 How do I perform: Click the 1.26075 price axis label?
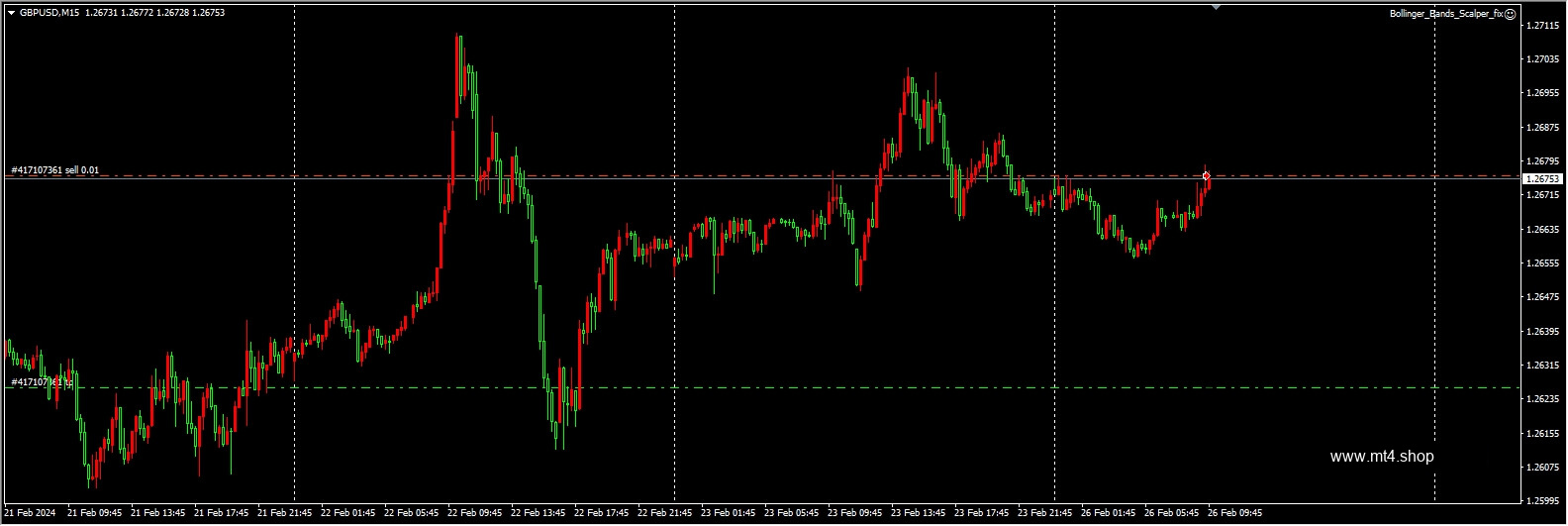(1543, 468)
